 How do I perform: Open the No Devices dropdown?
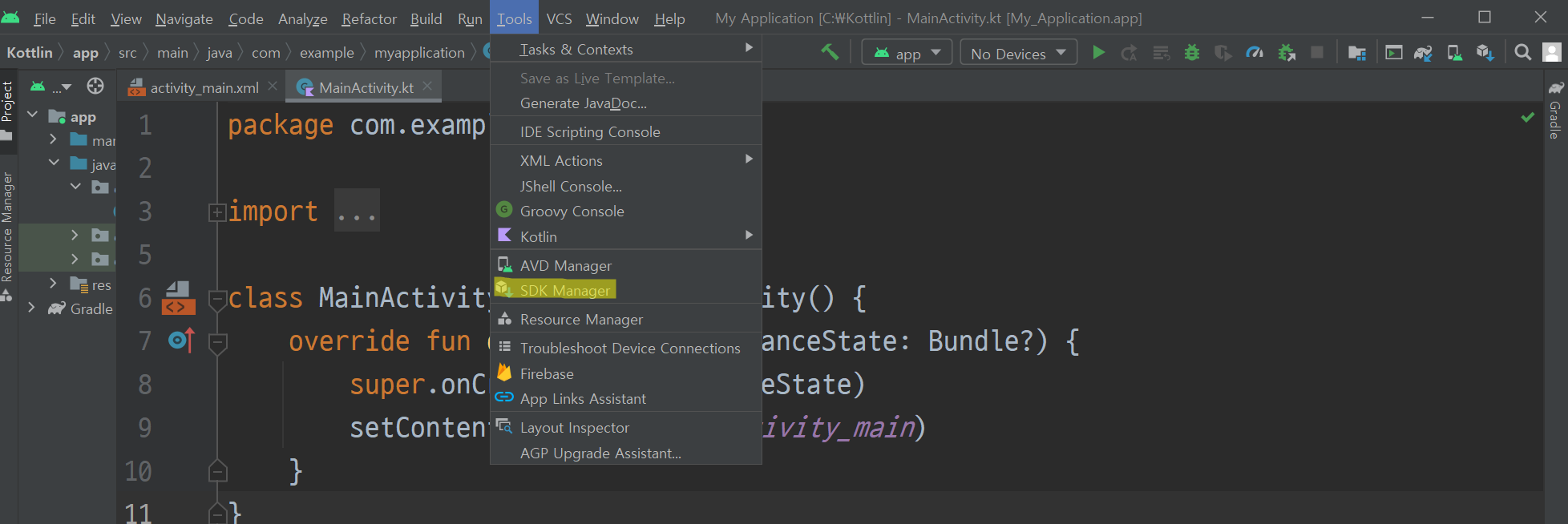click(x=1017, y=53)
